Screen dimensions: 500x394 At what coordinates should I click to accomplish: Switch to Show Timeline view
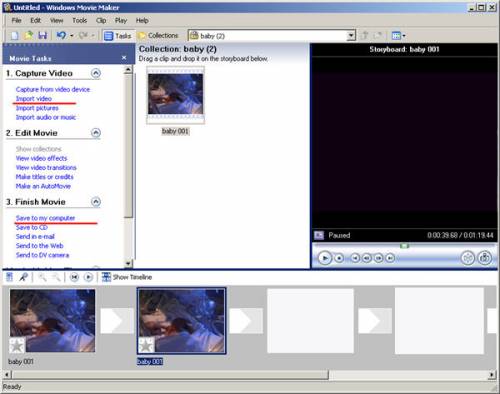127,277
